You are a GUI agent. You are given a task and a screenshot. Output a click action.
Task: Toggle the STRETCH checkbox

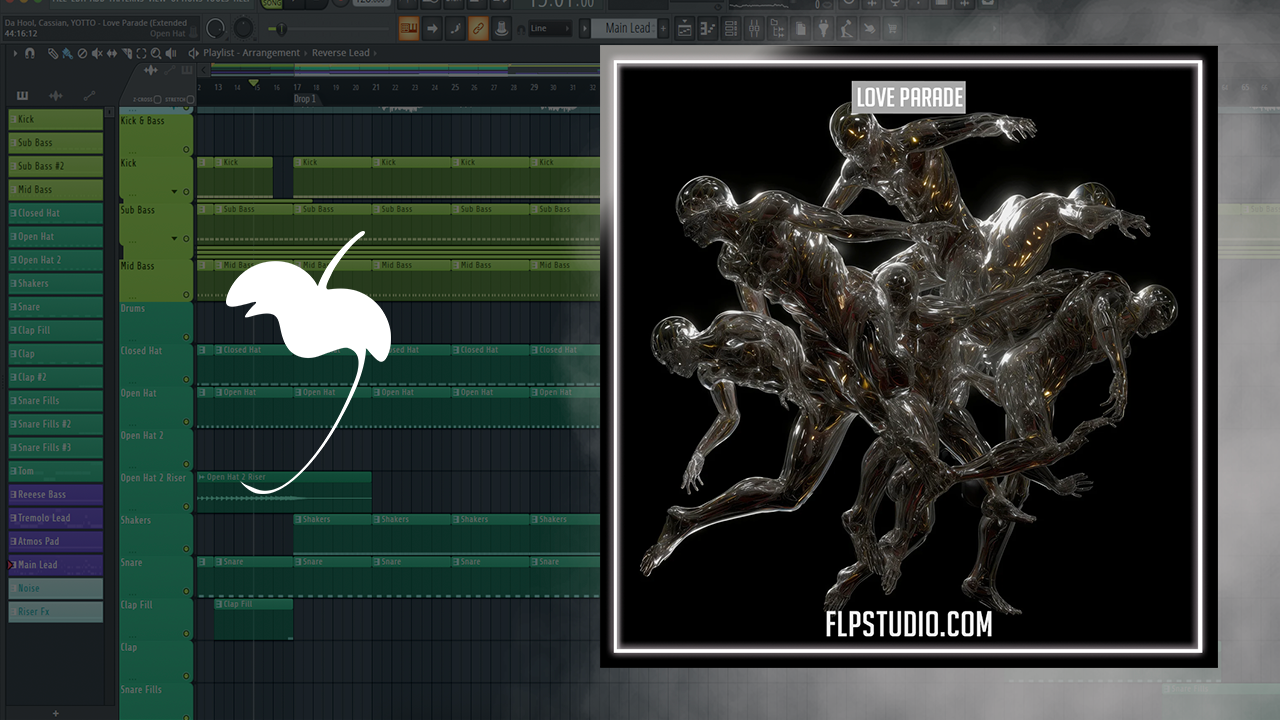tap(188, 100)
